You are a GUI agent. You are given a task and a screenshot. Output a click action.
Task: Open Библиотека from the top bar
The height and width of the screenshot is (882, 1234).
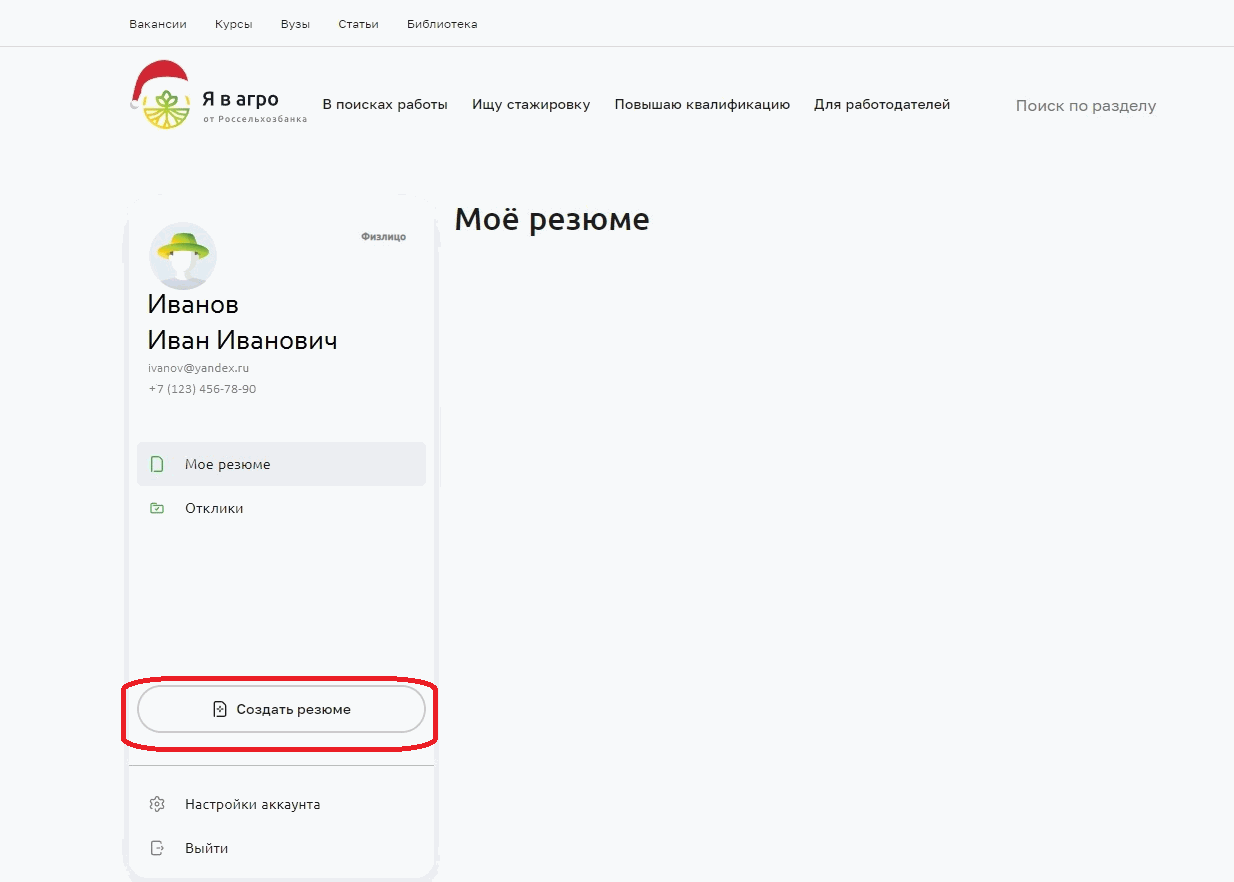tap(442, 24)
